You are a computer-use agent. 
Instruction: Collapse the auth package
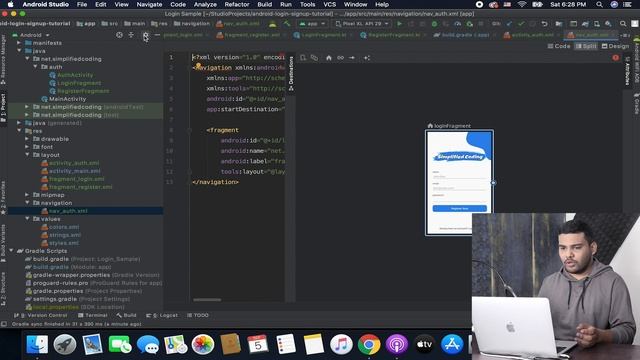(35, 67)
